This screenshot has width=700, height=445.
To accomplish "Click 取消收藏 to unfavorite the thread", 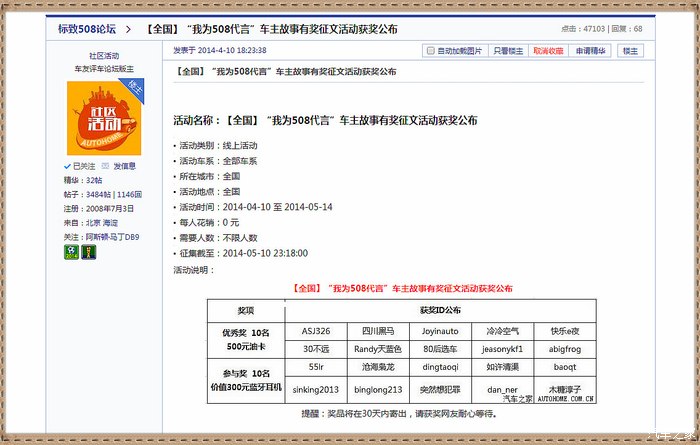I will (547, 50).
